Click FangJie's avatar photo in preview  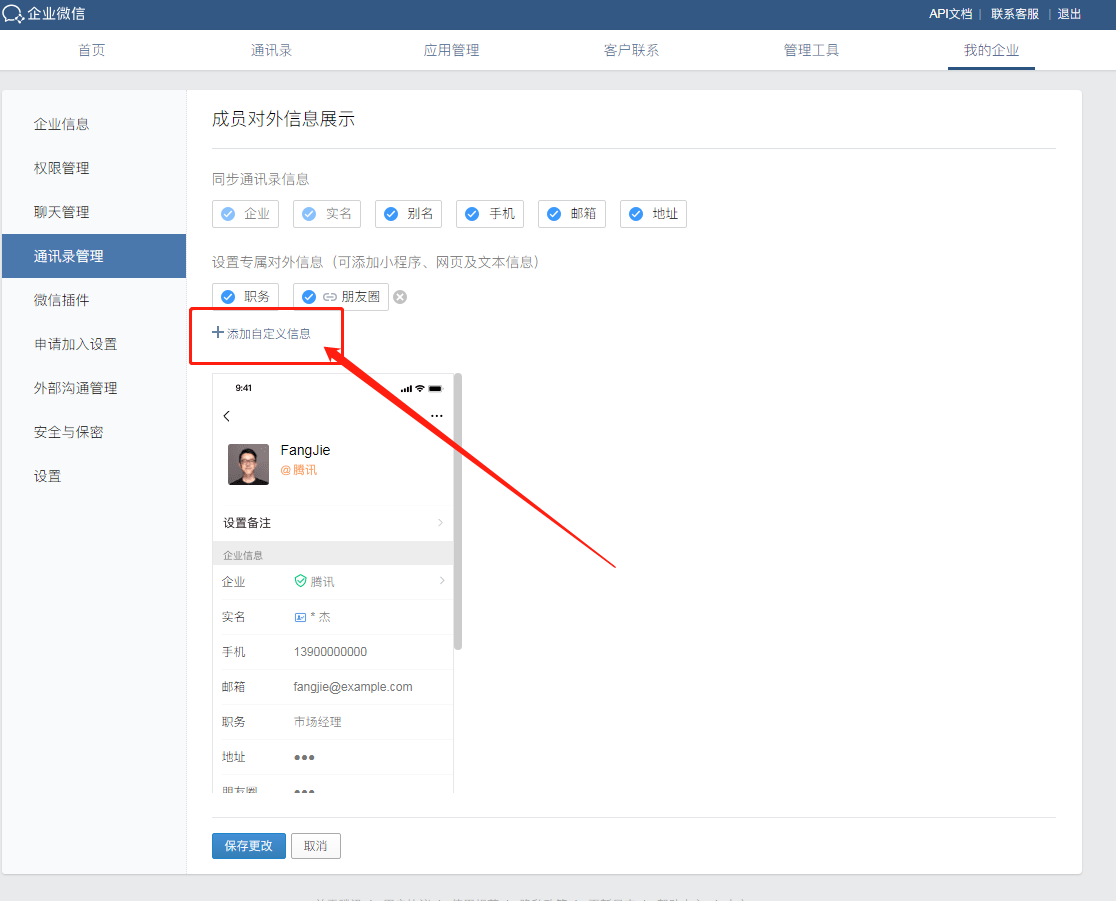[x=248, y=464]
